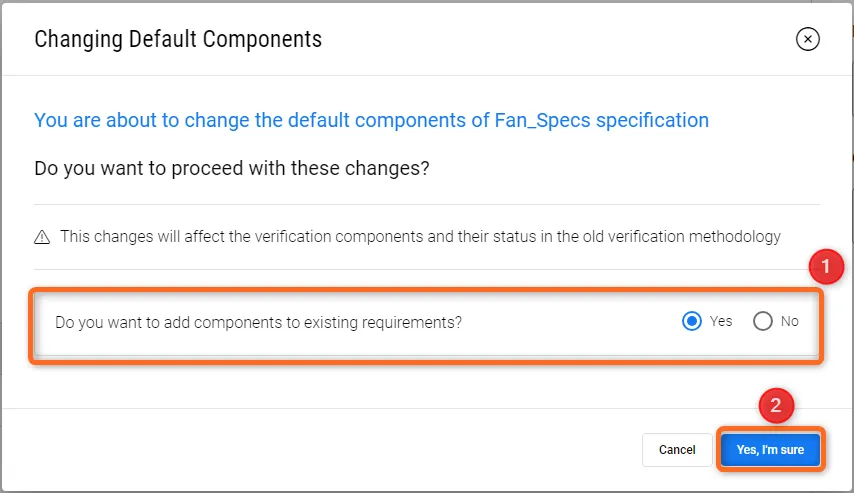Click the red annotation badge numbered 2
This screenshot has height=493, width=854.
(x=776, y=406)
